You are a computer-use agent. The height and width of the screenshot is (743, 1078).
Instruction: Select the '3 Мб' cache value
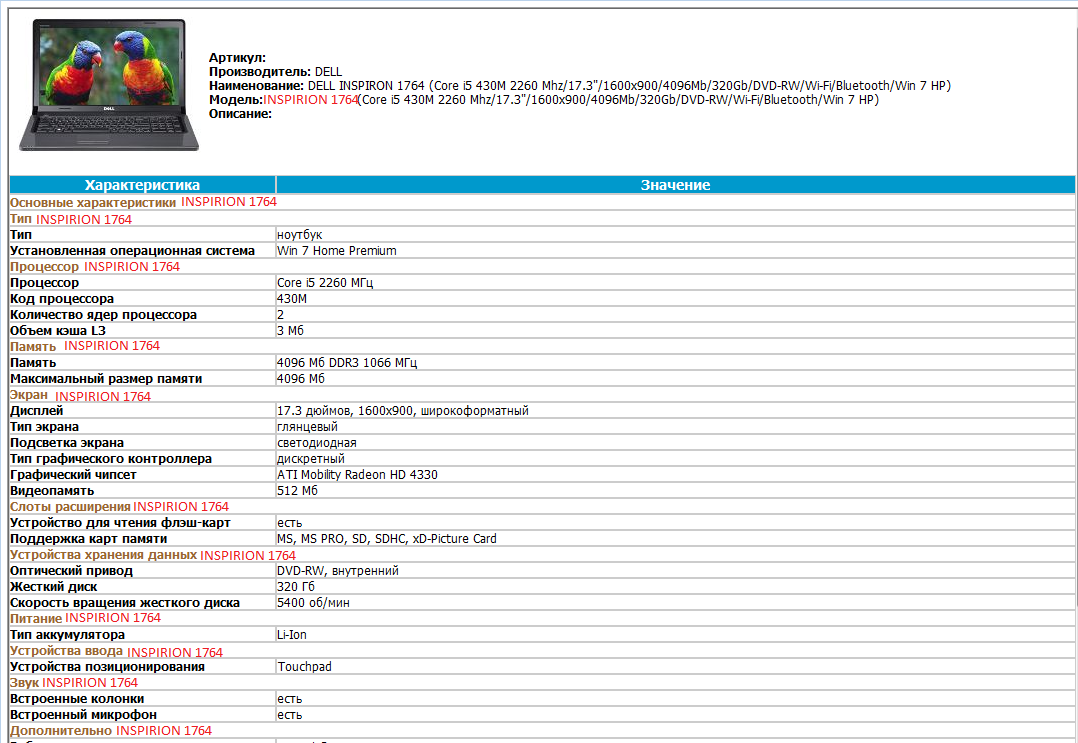point(290,331)
